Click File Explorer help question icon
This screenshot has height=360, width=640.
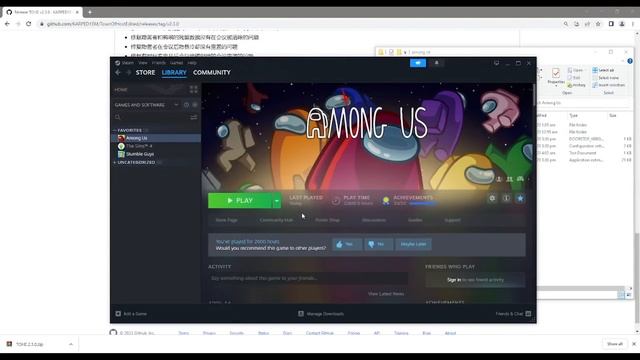coord(630,61)
